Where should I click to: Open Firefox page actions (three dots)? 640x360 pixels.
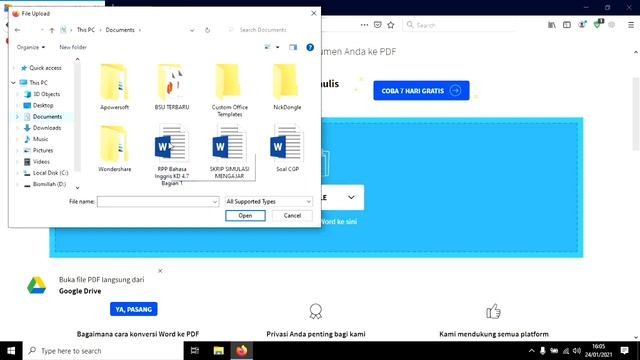[x=364, y=25]
